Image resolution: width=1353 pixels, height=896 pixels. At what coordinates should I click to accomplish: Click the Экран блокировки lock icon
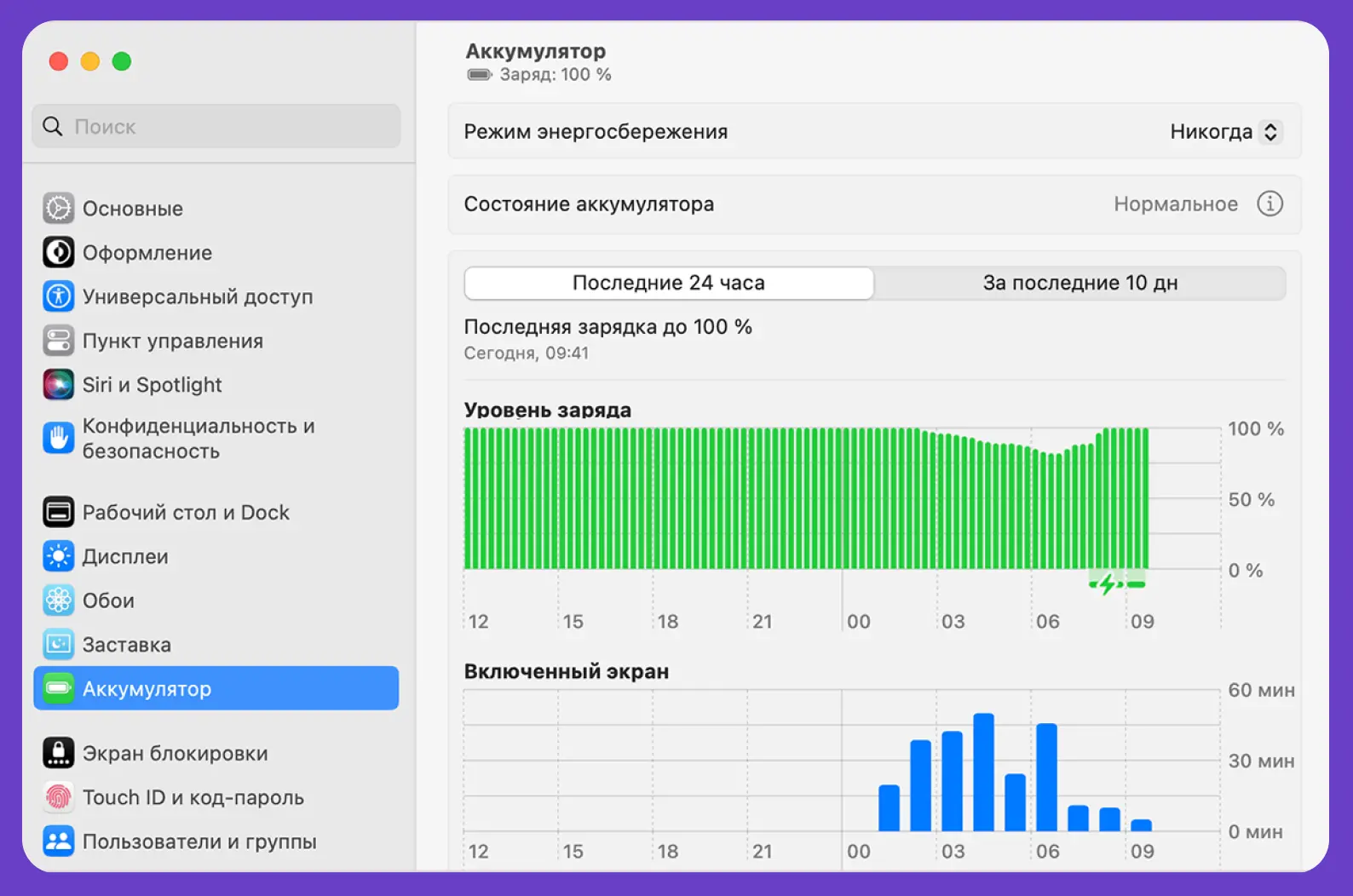[x=59, y=753]
